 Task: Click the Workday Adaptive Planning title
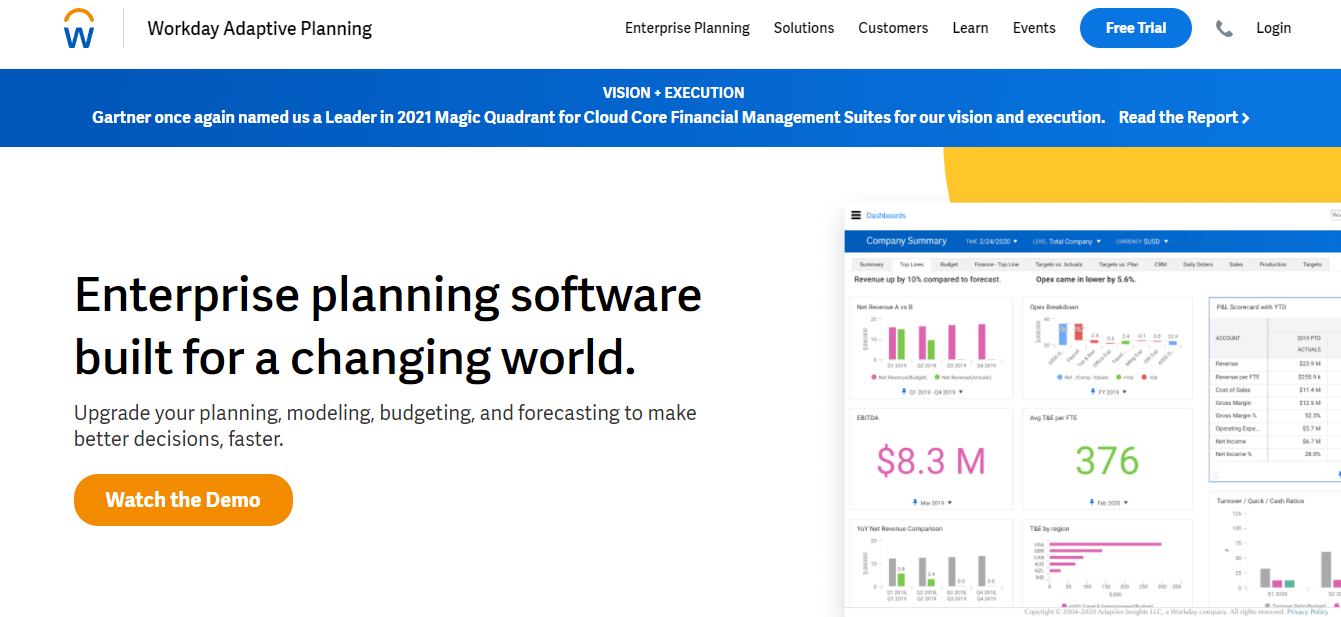click(x=260, y=29)
